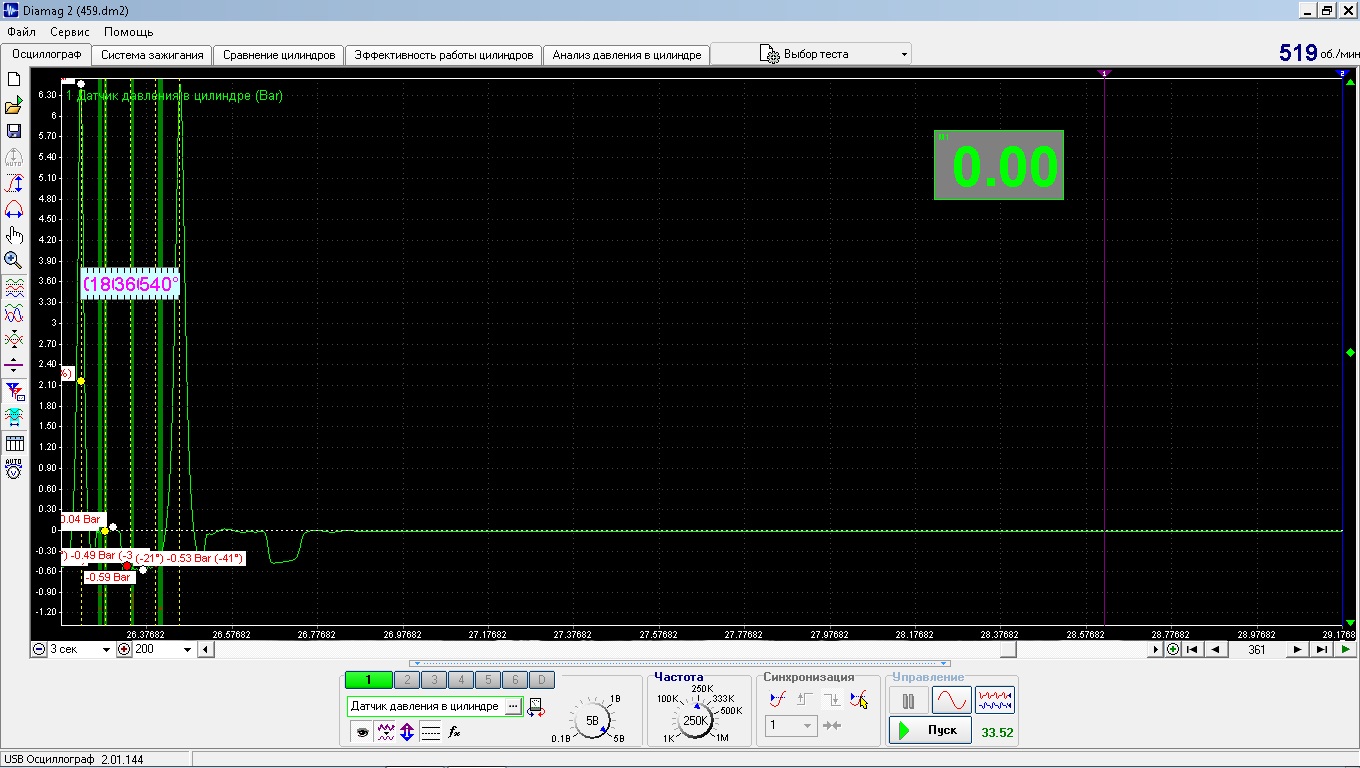Screen dimensions: 1360x768
Task: Switch to Сравнение цилиндров tab
Action: coord(279,55)
